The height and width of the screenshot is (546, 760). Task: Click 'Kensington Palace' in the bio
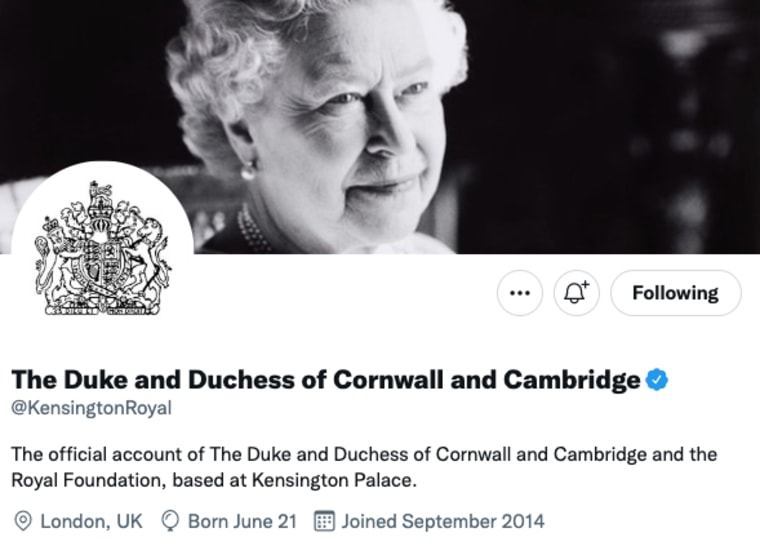(x=333, y=480)
